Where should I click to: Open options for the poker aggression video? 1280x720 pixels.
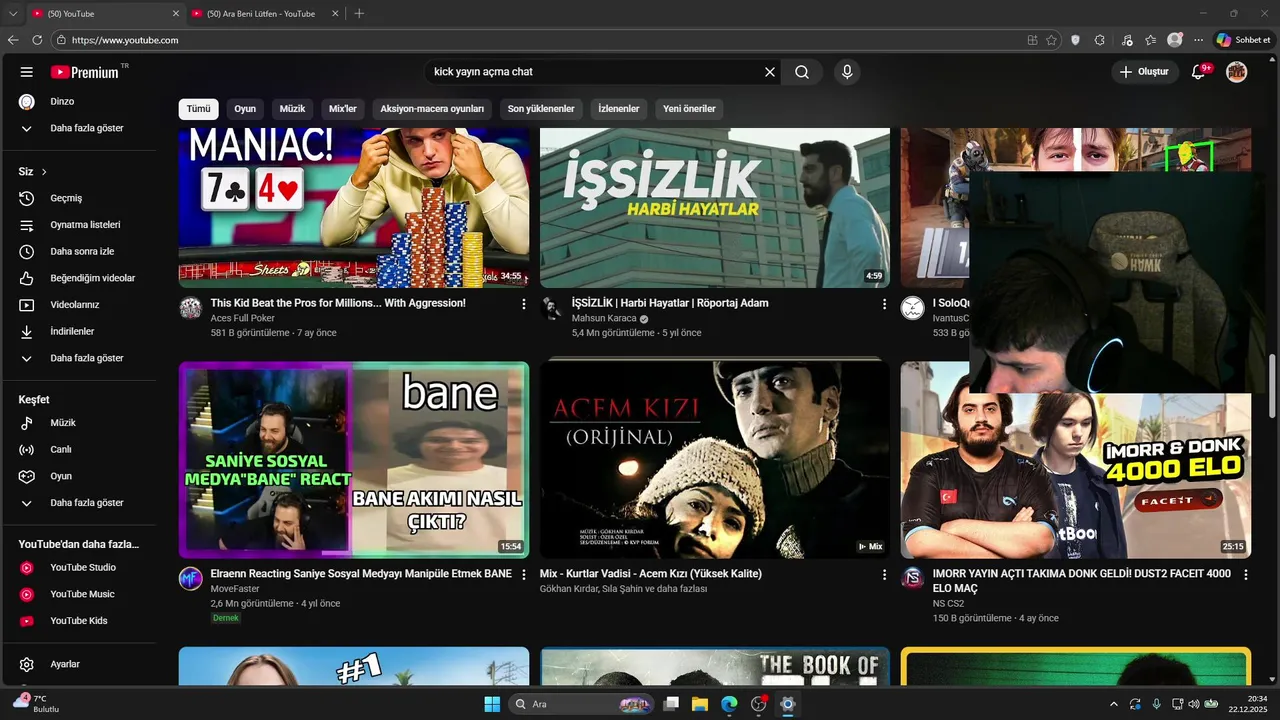pos(523,304)
